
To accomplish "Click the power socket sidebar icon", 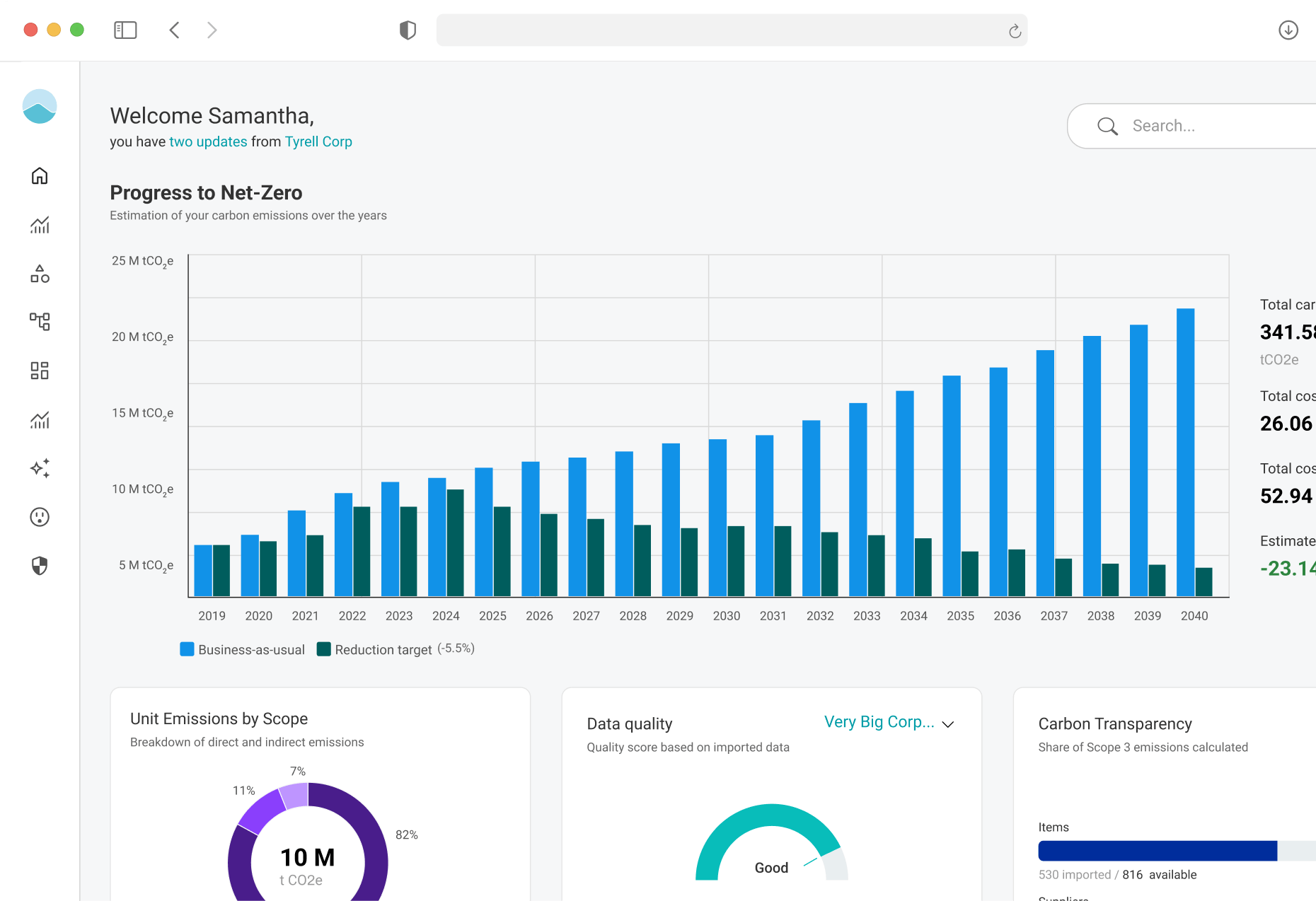I will (40, 517).
